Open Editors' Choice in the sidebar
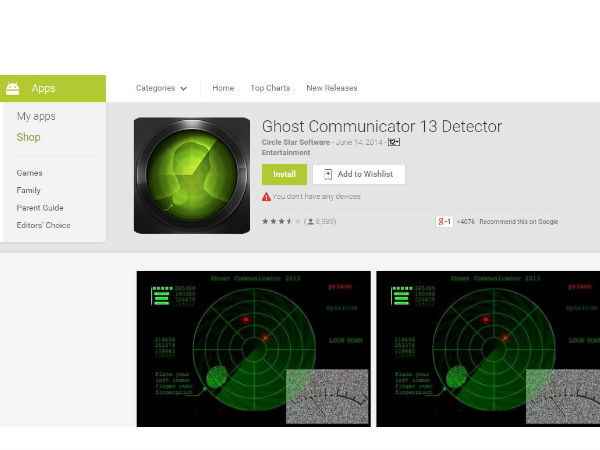600x450 pixels. (43, 225)
